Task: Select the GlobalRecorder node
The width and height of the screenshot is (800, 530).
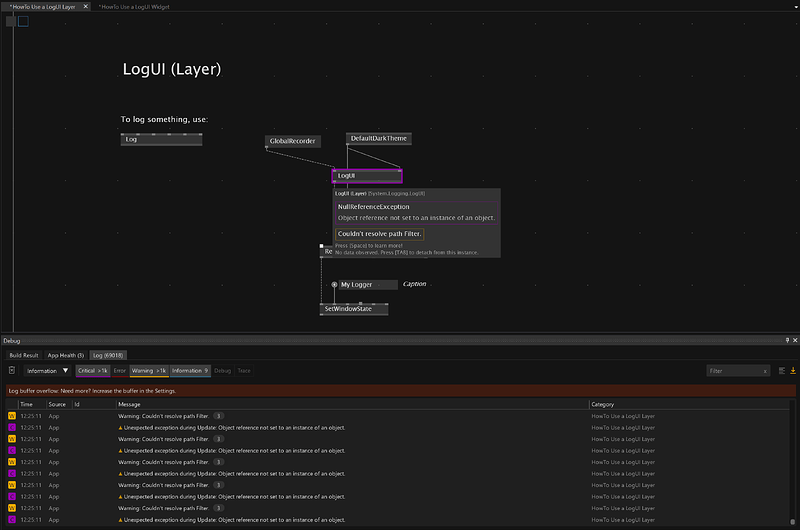Action: pyautogui.click(x=292, y=141)
